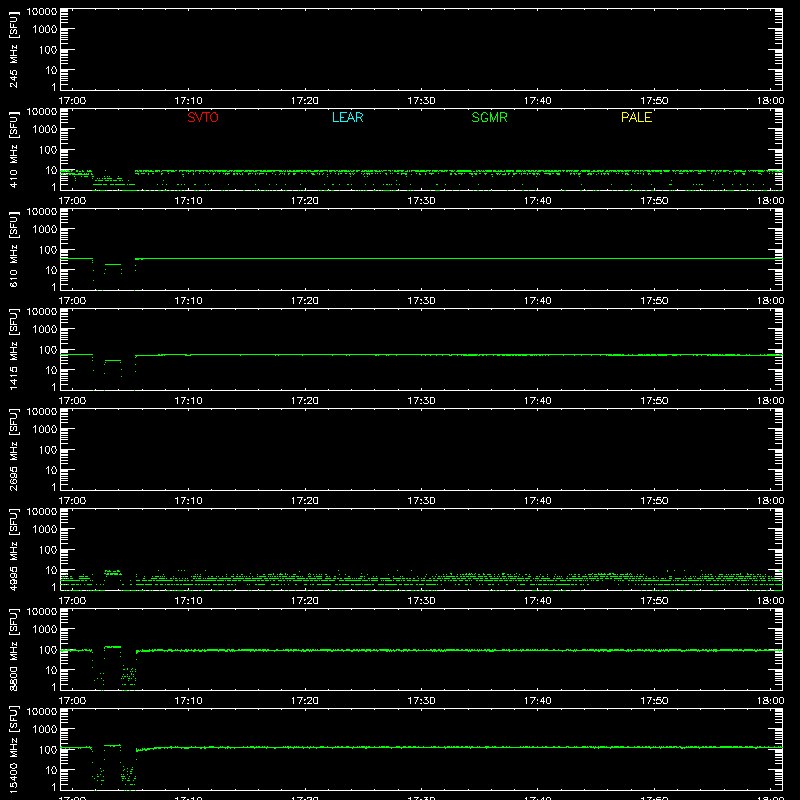This screenshot has width=800, height=800.
Task: Click the 10000 tick value on 4995 MHz axis
Action: click(42, 512)
